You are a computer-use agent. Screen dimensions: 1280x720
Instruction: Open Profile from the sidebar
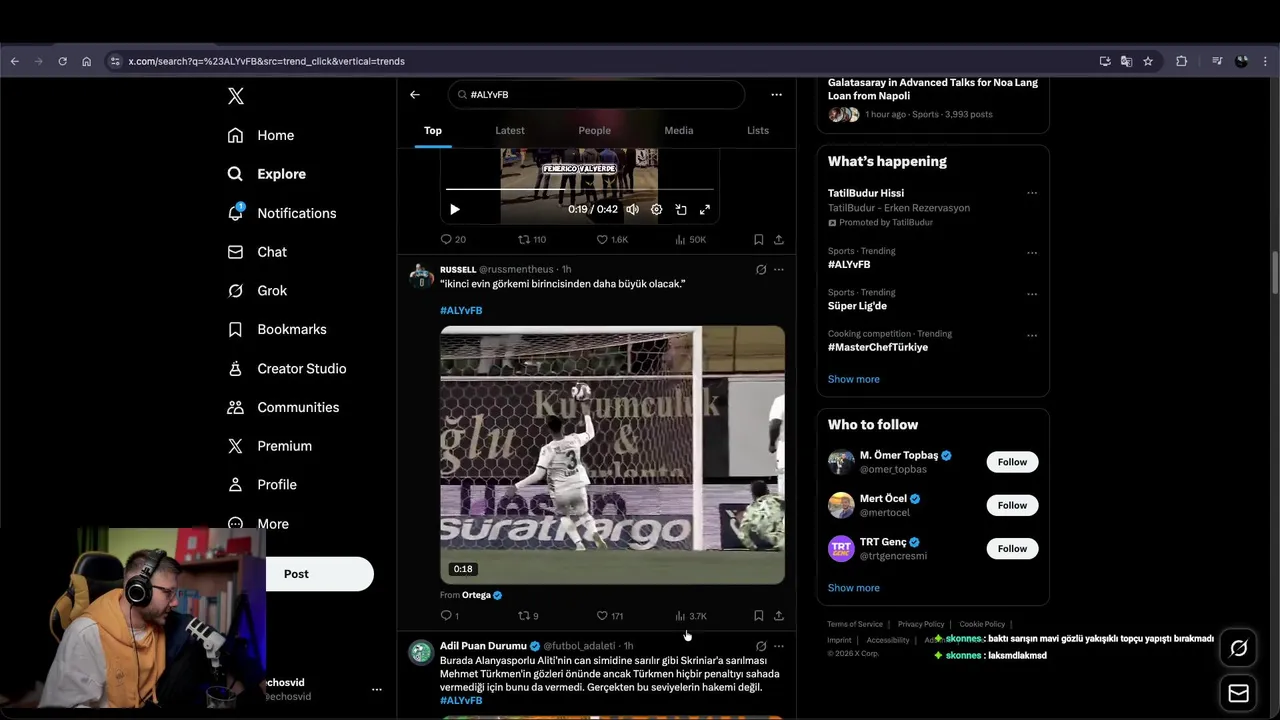click(x=262, y=484)
